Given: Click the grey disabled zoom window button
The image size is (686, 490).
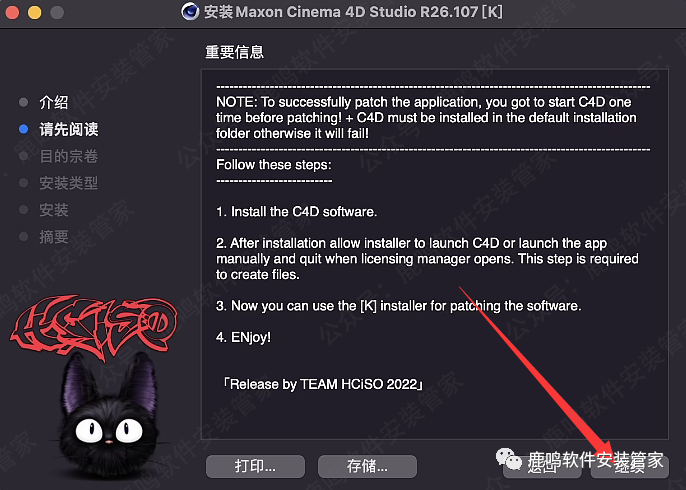Looking at the screenshot, I should [x=57, y=12].
